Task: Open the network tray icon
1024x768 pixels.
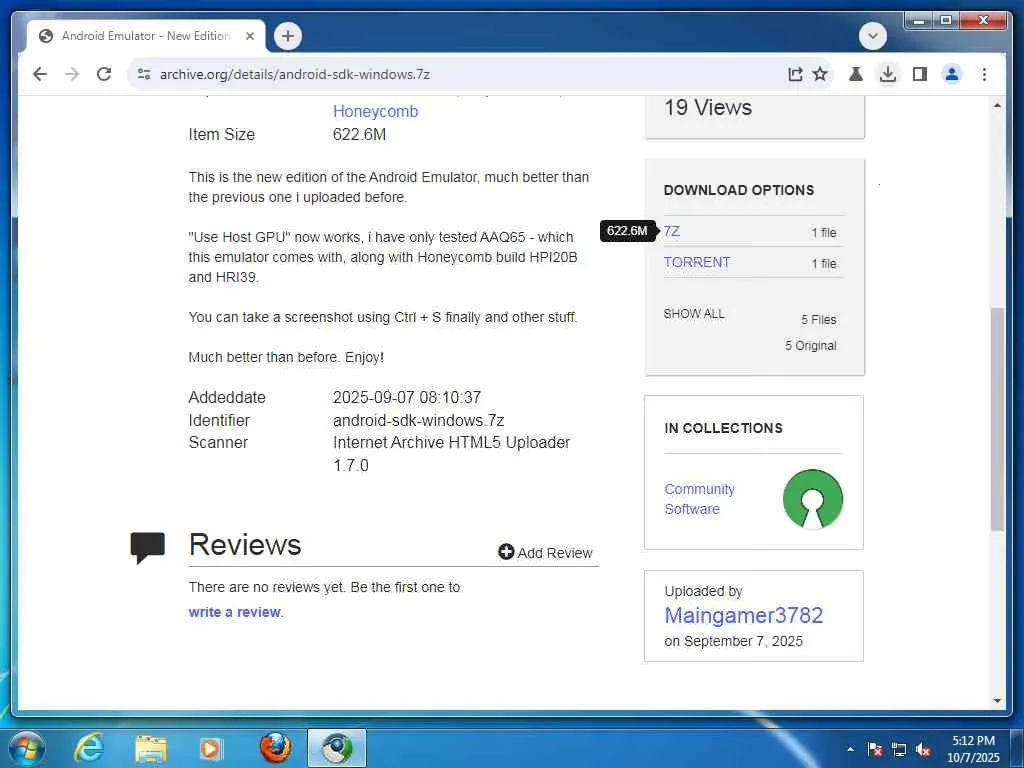Action: (x=899, y=749)
